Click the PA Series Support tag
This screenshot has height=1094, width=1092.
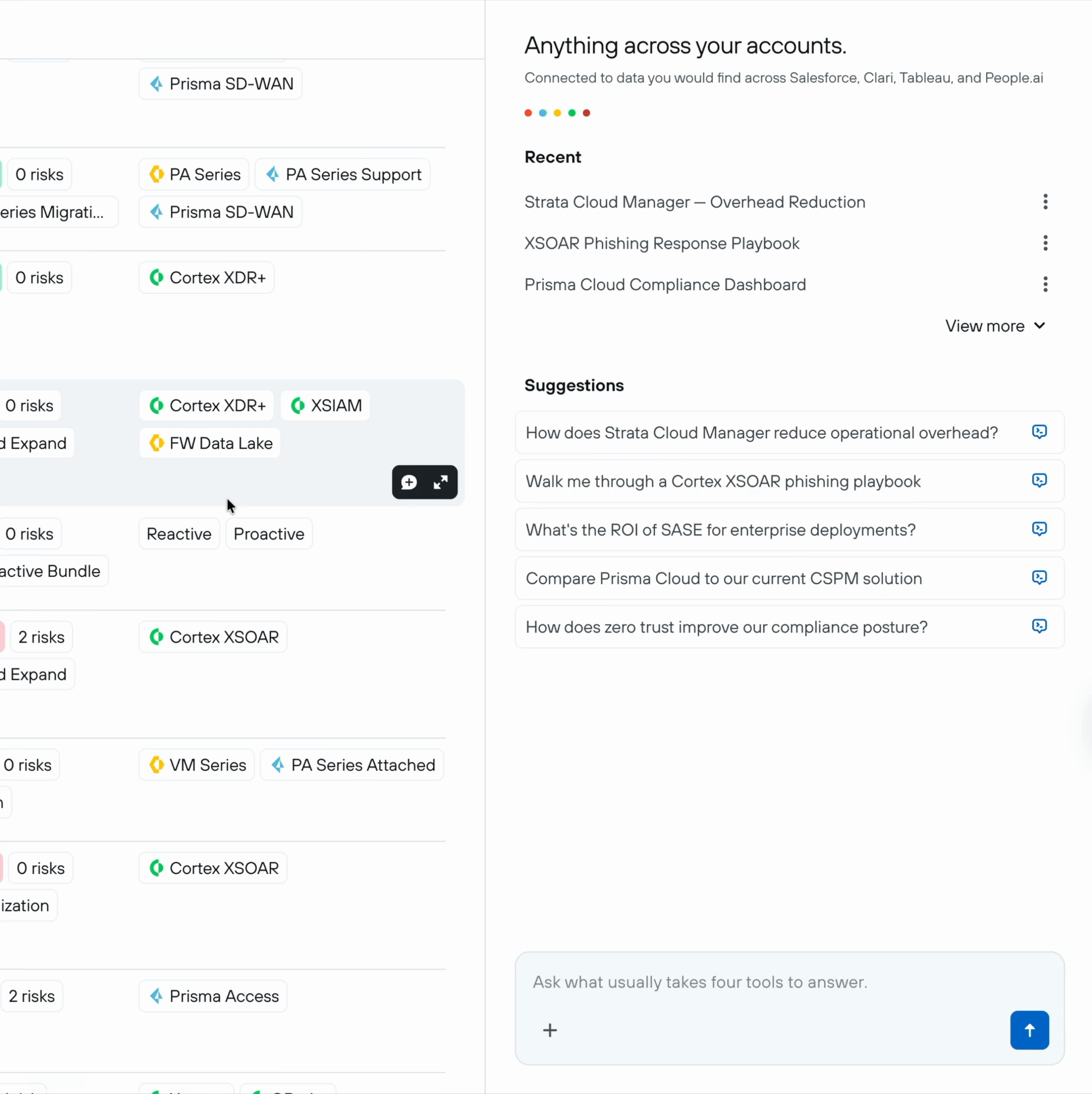pos(343,174)
